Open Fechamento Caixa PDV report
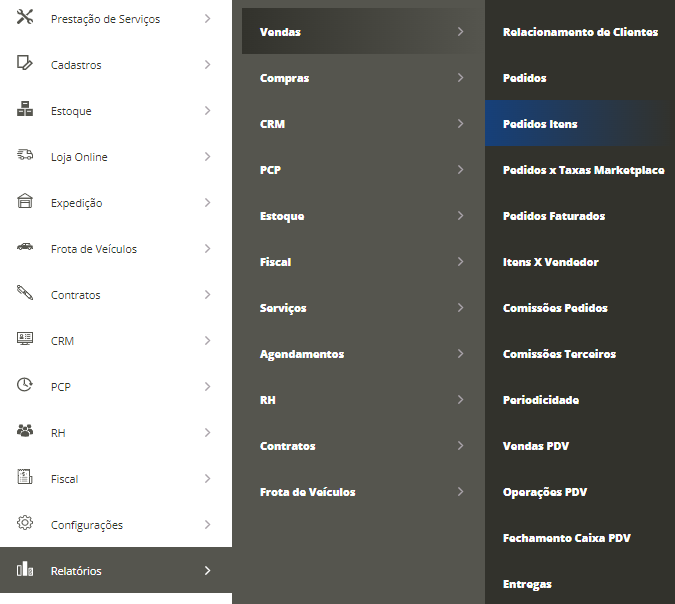675x604 pixels. coord(566,538)
